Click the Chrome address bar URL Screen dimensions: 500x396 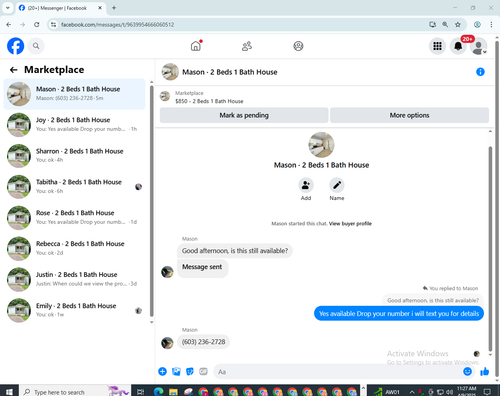click(117, 25)
